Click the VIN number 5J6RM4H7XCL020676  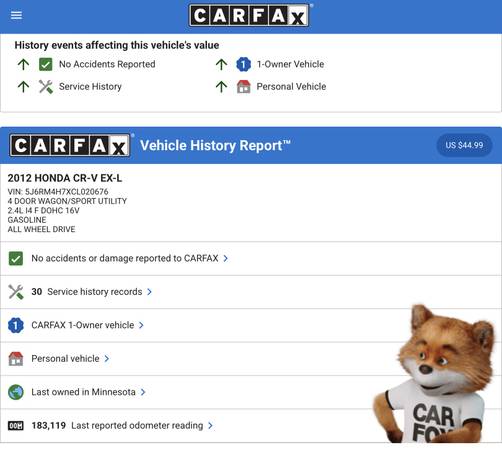coord(67,192)
